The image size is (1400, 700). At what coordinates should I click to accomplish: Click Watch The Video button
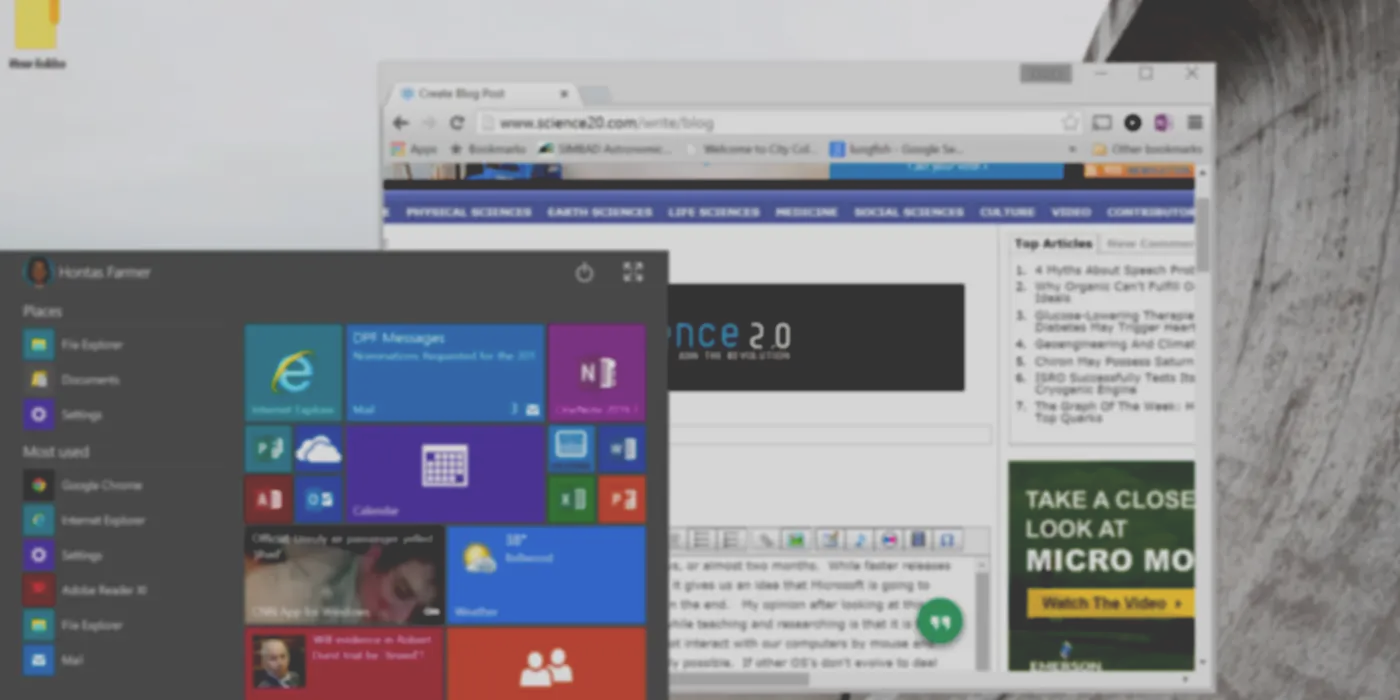point(1111,603)
